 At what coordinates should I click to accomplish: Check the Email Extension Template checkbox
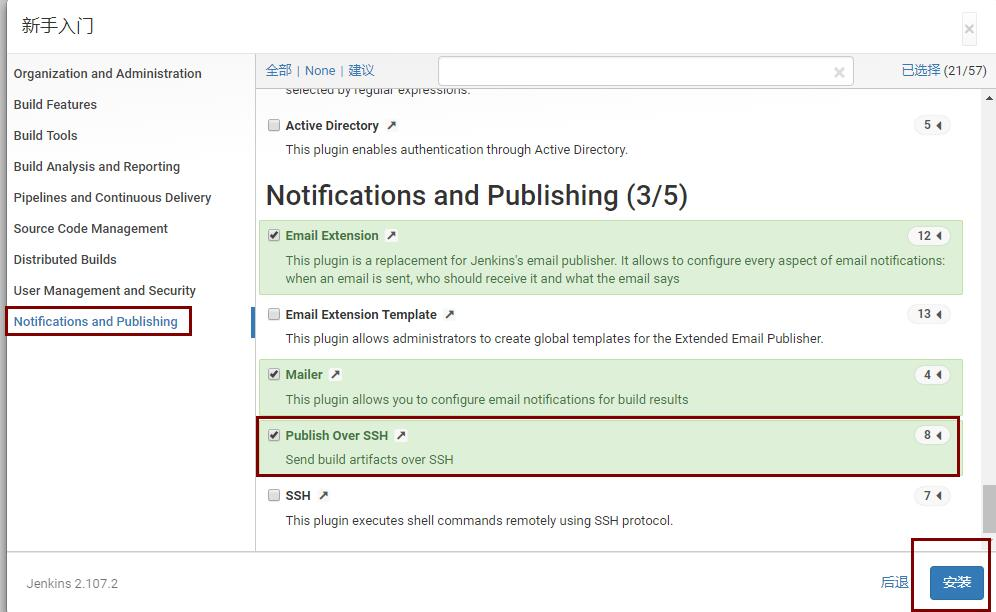pyautogui.click(x=274, y=314)
